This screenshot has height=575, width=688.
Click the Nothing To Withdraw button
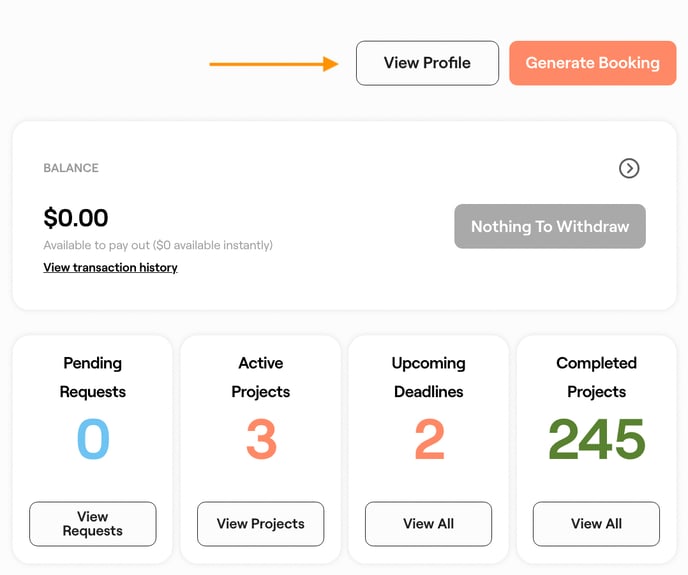tap(550, 226)
